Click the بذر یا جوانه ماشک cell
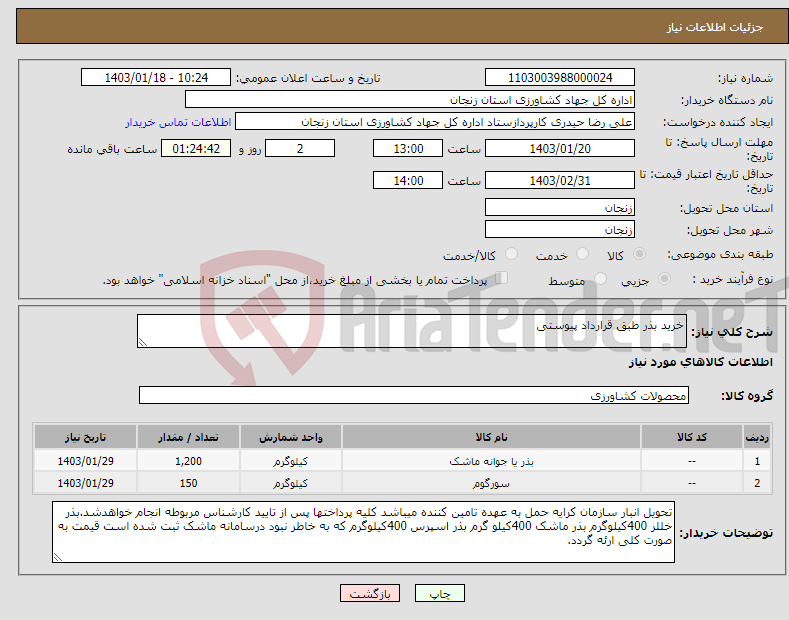This screenshot has height=620, width=789. [491, 461]
